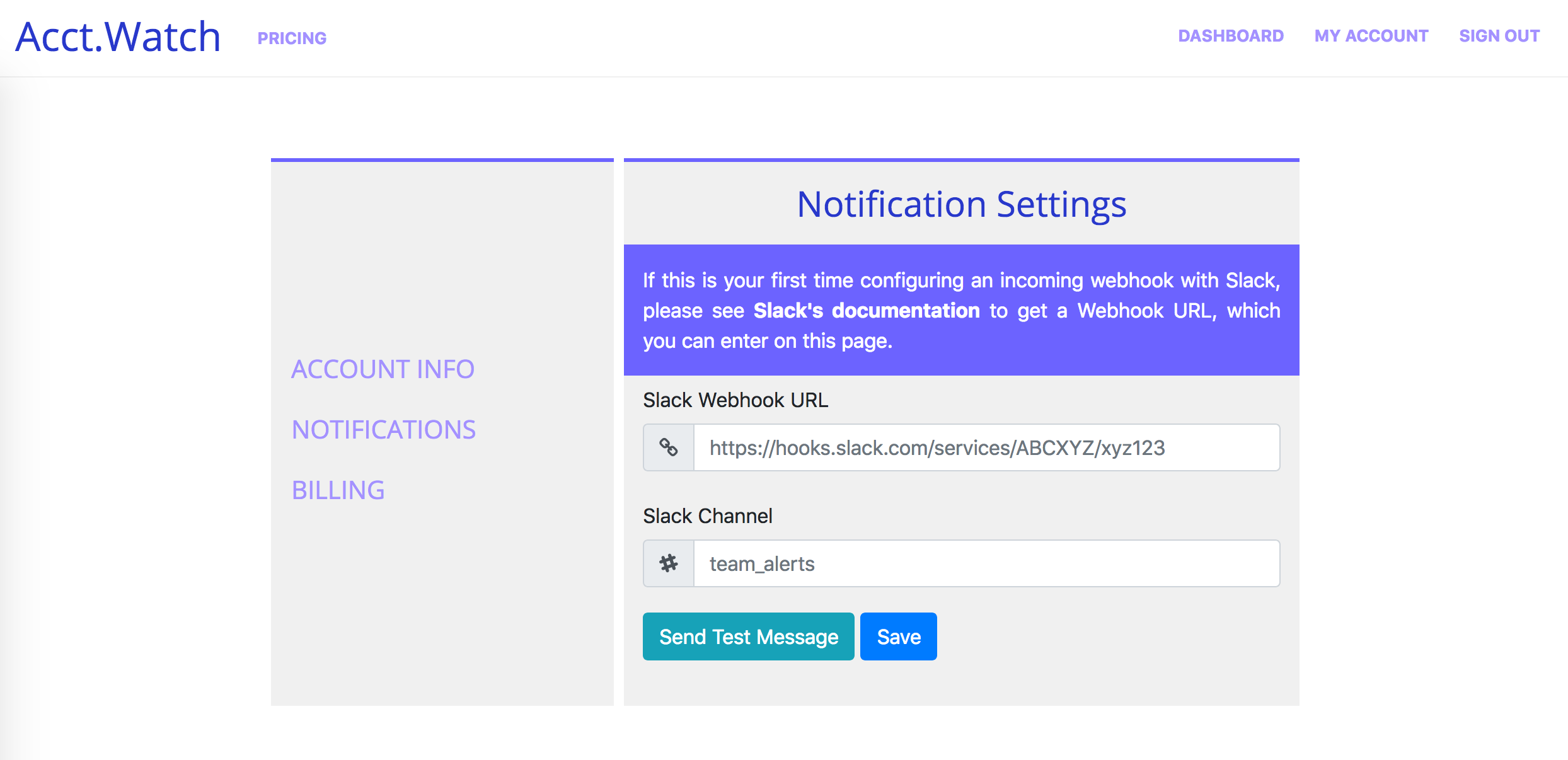Screen dimensions: 1568x760
Task: Click the Slack Channel label
Action: coord(707,516)
